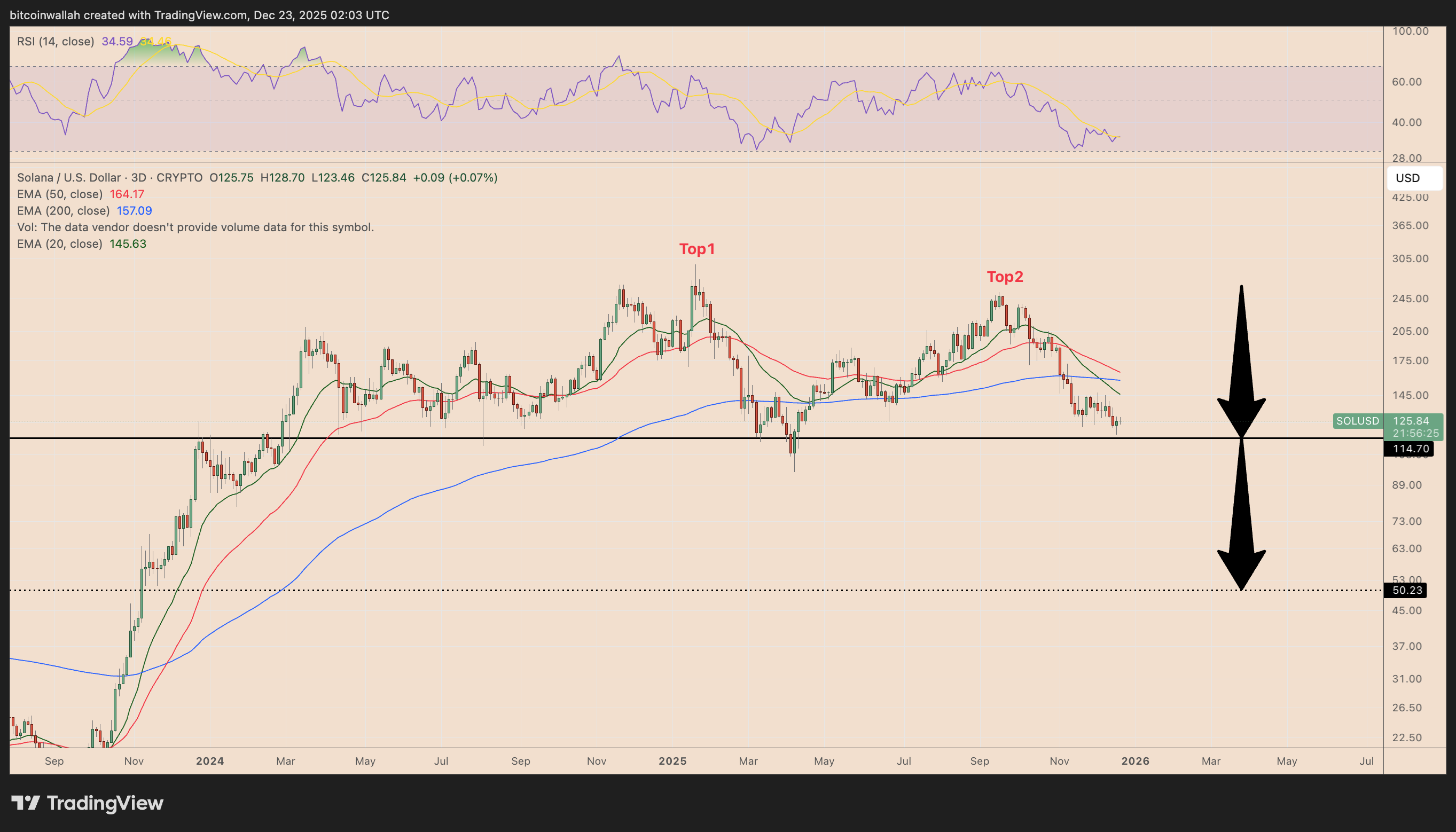Click the TradingView logo icon
The image size is (1456, 832).
pos(25,803)
